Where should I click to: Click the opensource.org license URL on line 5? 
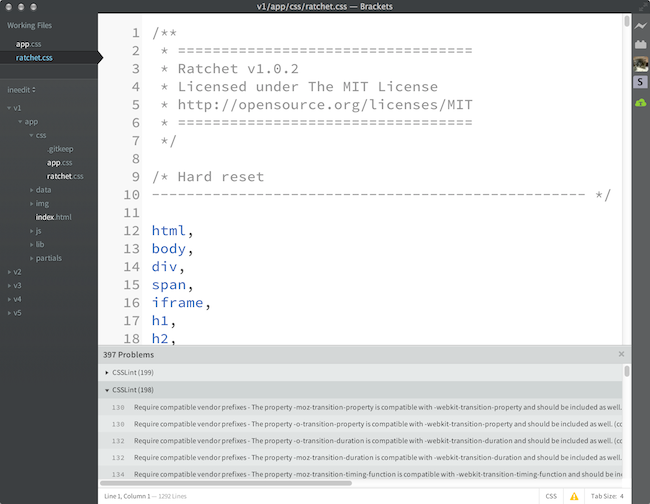pos(325,104)
